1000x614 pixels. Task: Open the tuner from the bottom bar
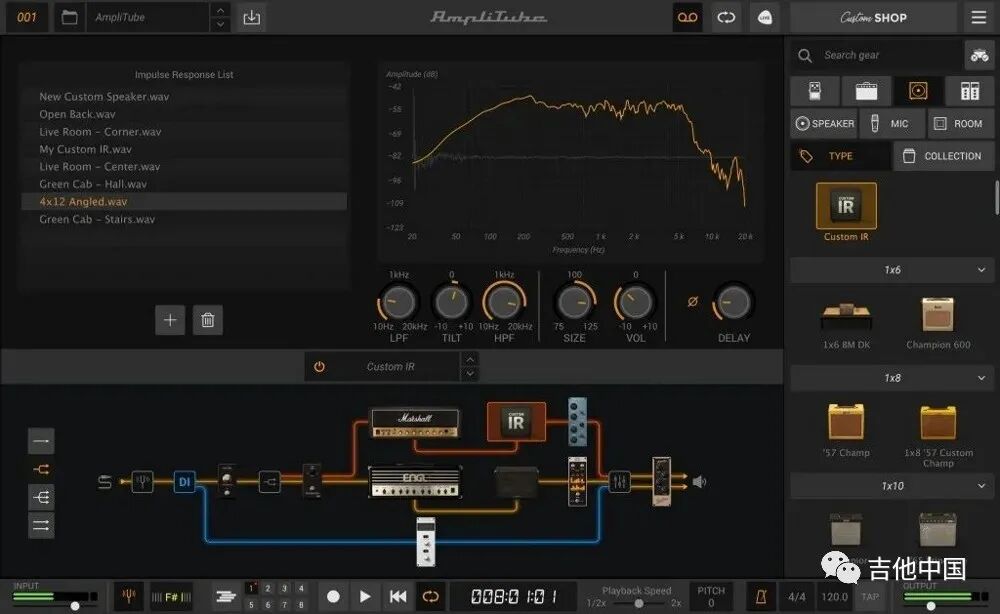[128, 597]
